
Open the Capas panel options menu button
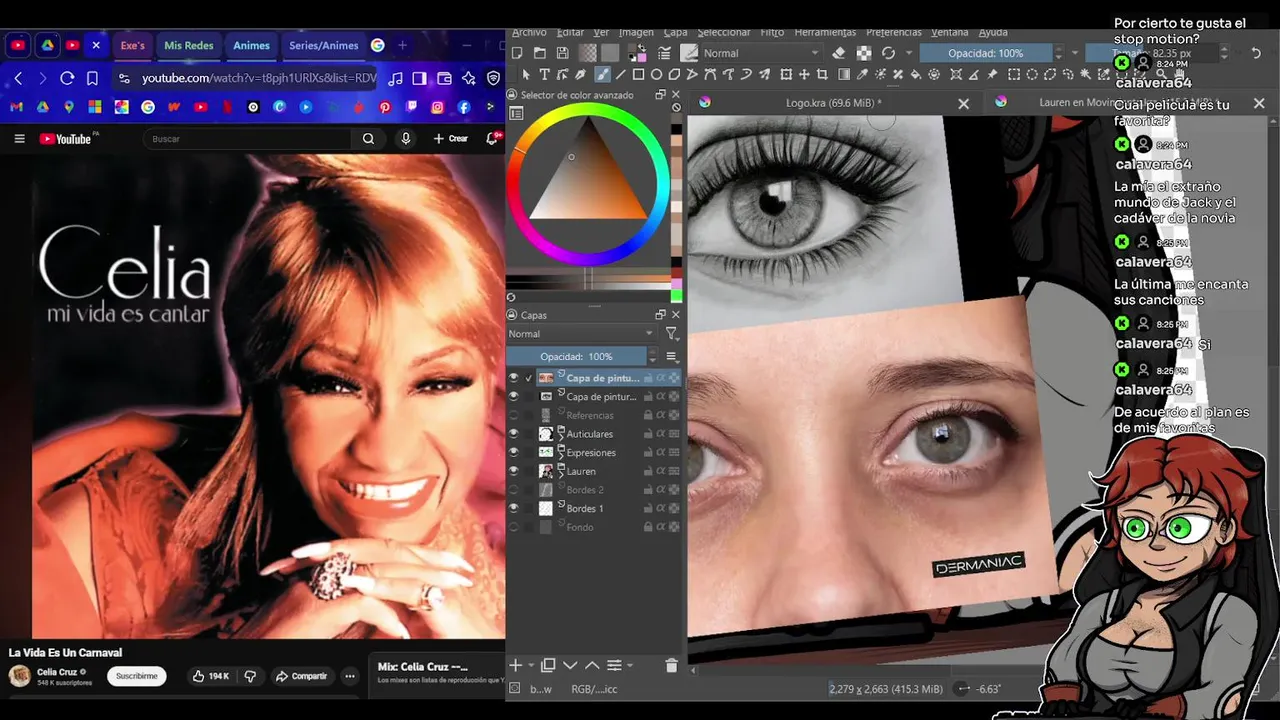tap(672, 356)
